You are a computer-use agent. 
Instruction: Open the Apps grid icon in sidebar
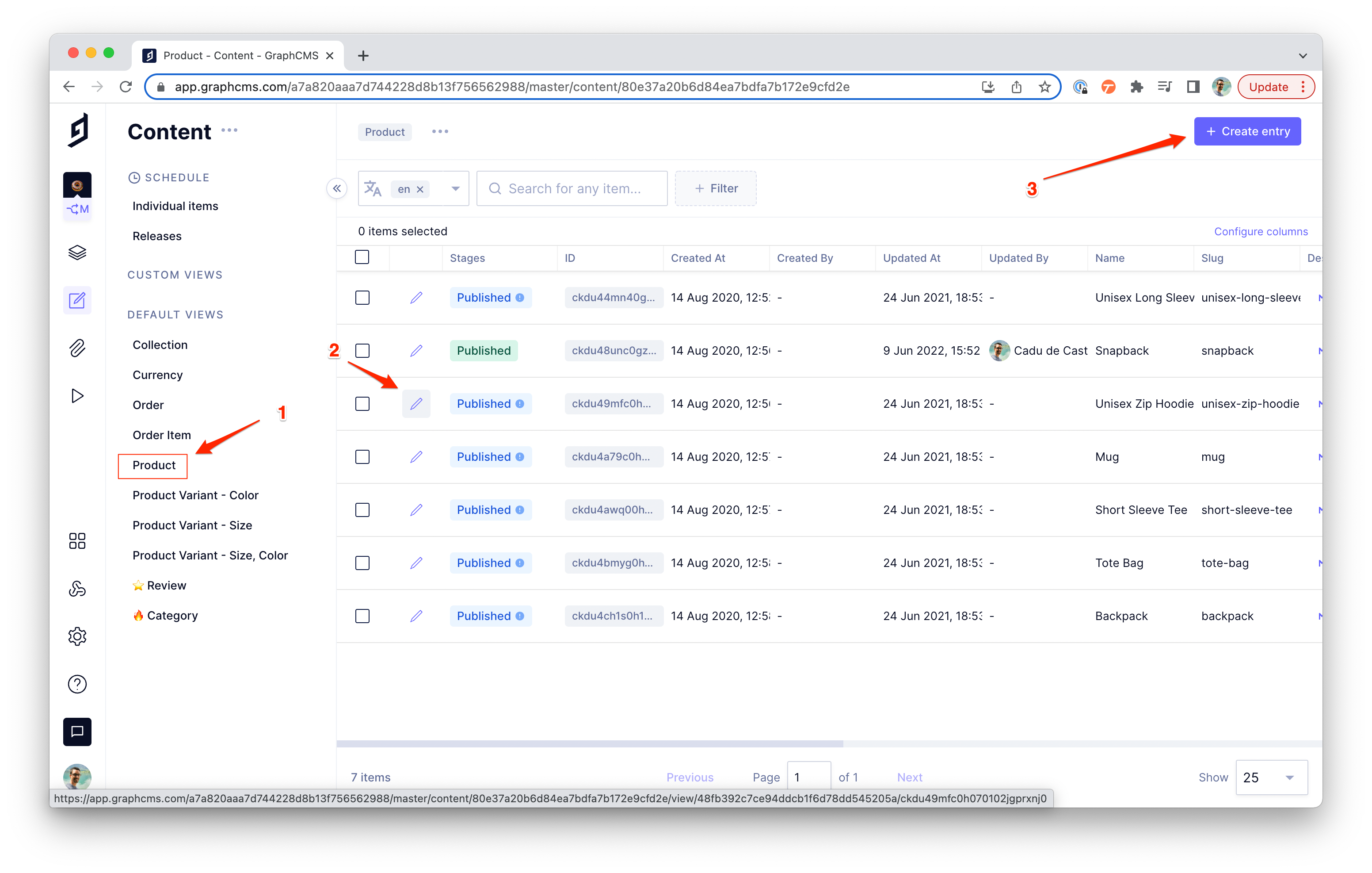coord(77,540)
